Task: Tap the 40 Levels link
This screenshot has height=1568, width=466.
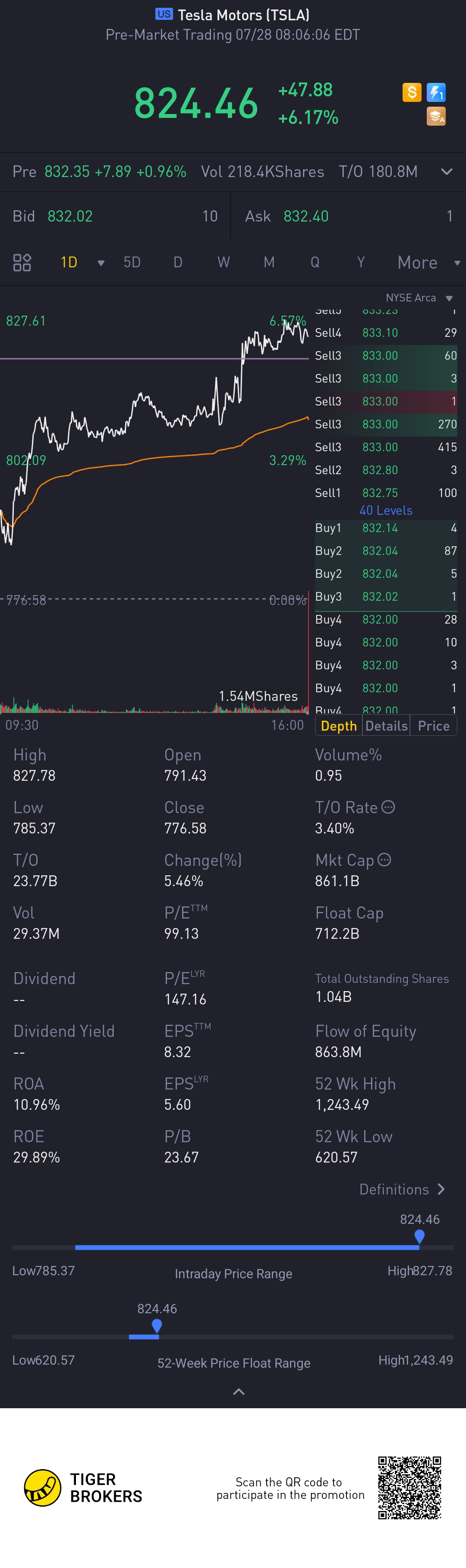Action: (386, 510)
